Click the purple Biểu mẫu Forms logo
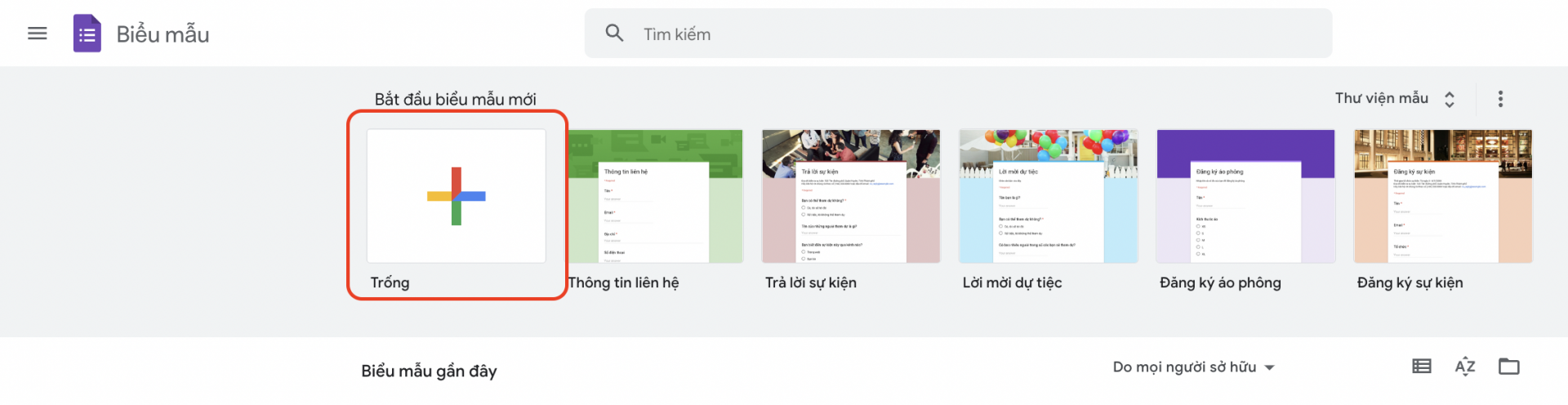This screenshot has width=1568, height=405. [87, 33]
